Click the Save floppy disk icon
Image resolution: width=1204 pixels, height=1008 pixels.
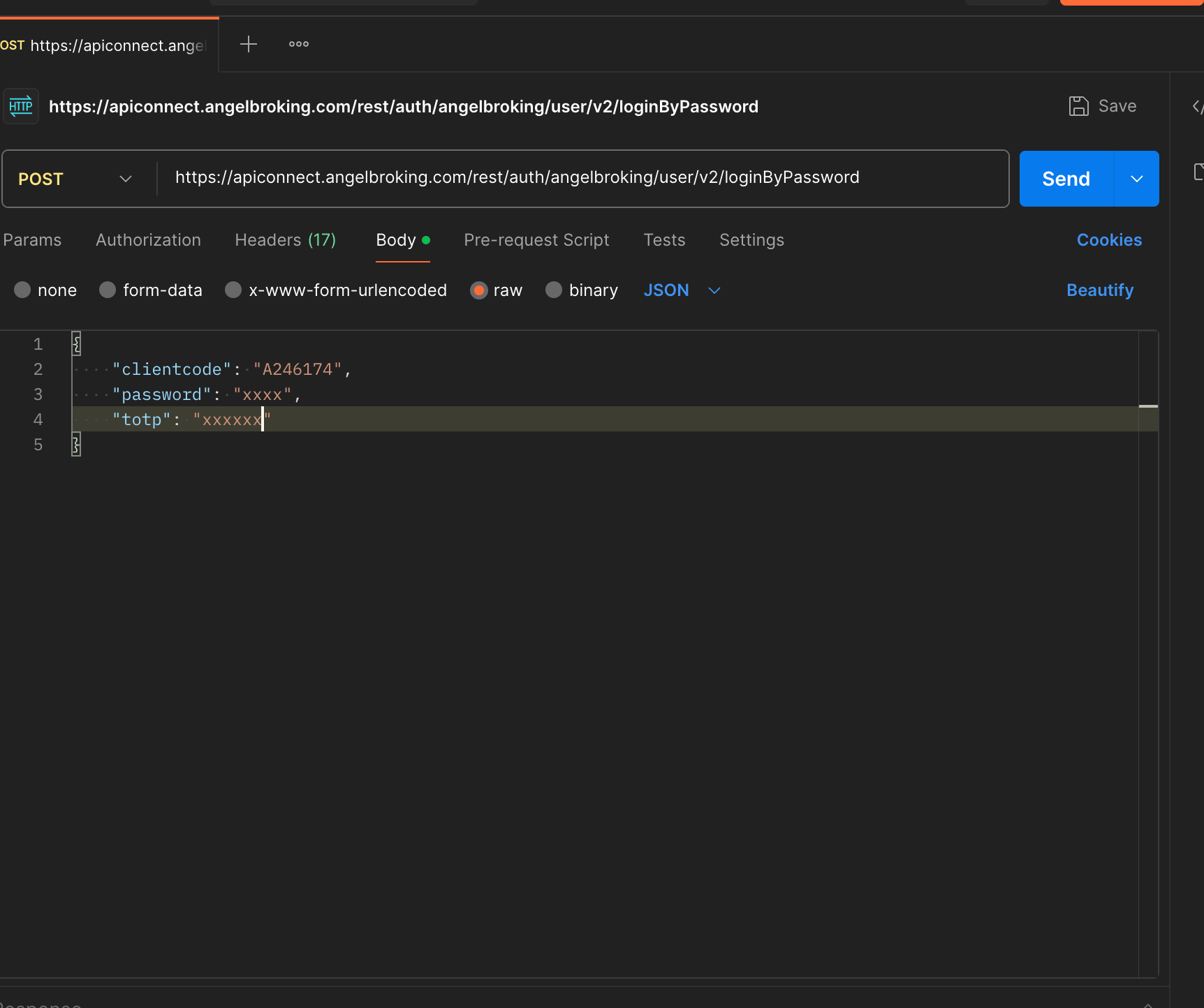tap(1079, 106)
